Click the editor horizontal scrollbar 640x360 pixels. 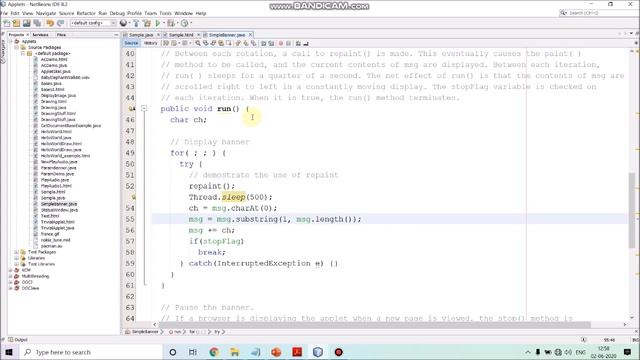pos(374,325)
